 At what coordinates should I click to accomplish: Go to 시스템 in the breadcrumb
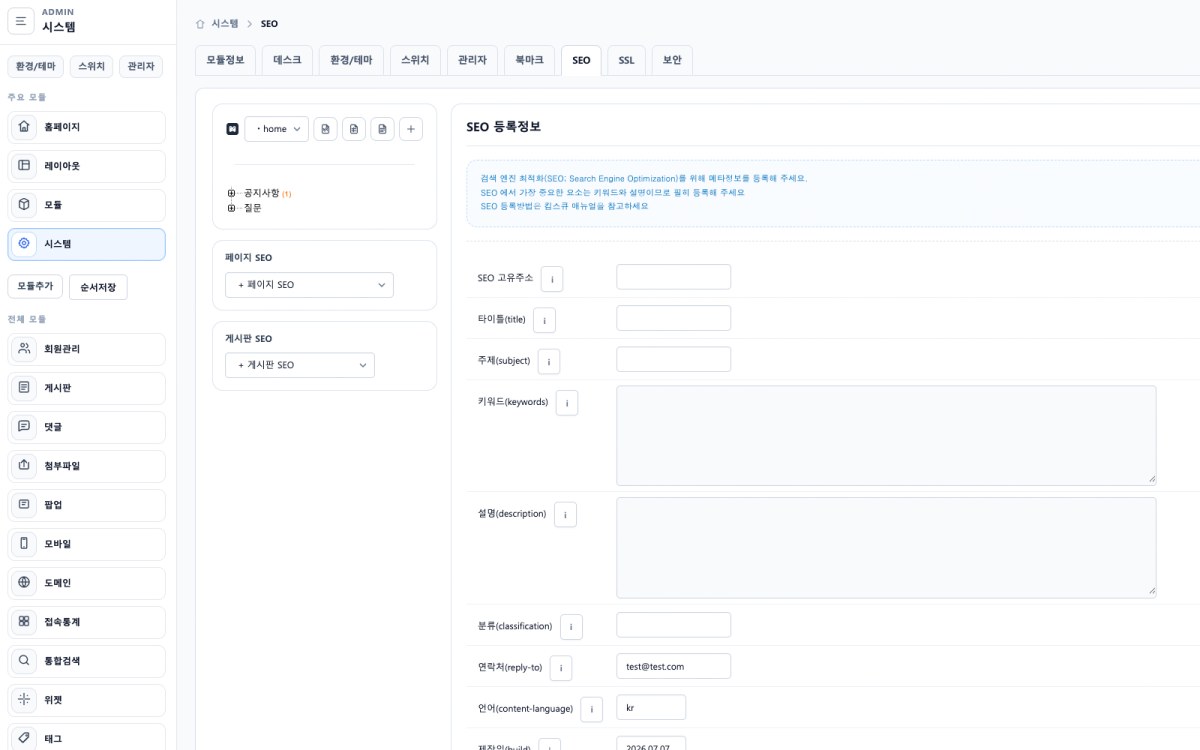(225, 23)
